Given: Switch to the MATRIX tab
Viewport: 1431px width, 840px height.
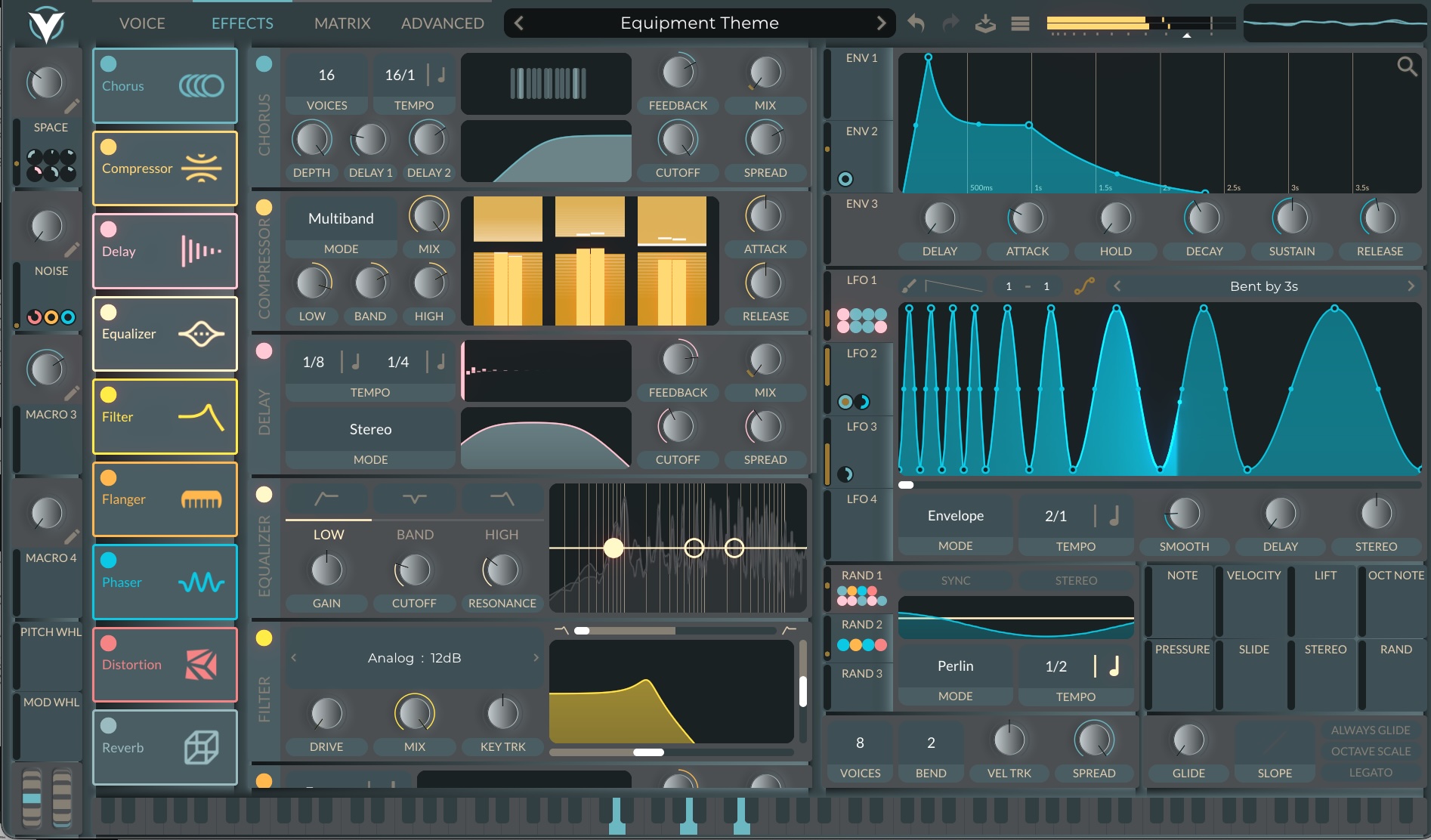Looking at the screenshot, I should tap(342, 23).
